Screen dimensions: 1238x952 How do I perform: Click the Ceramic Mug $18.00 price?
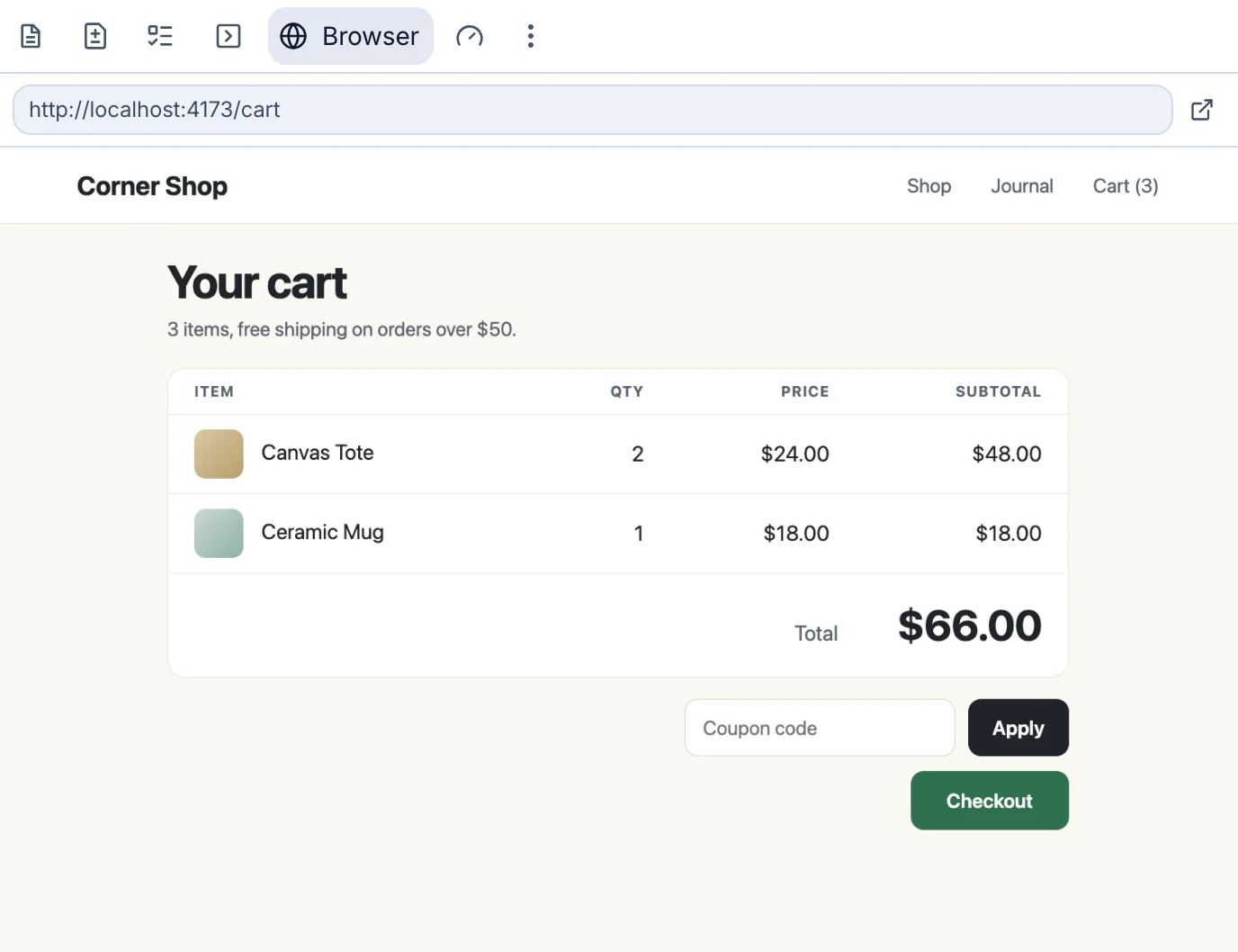click(x=796, y=533)
